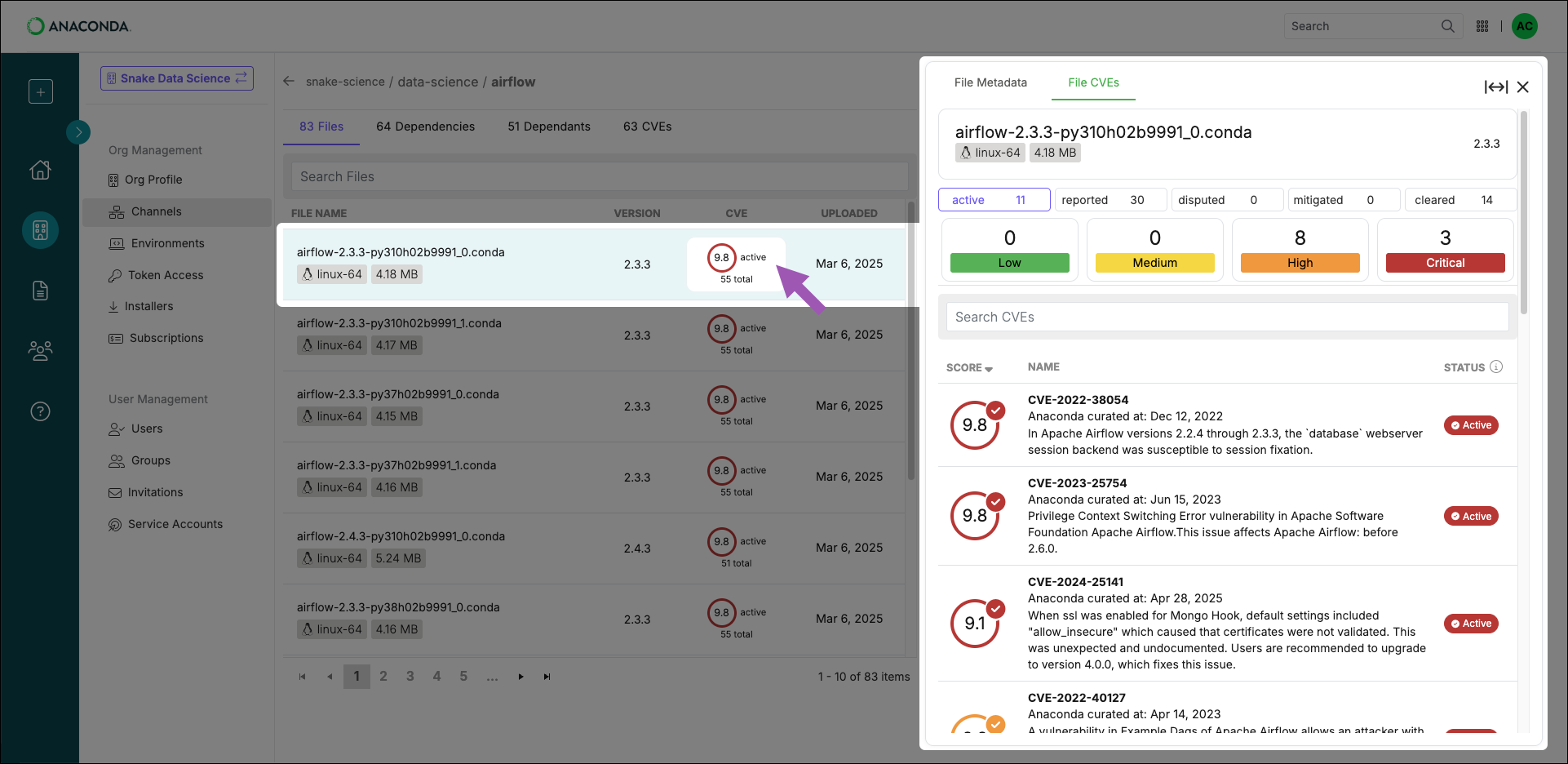This screenshot has height=764, width=1568.
Task: Select the organization building icon in left rail
Action: (40, 230)
